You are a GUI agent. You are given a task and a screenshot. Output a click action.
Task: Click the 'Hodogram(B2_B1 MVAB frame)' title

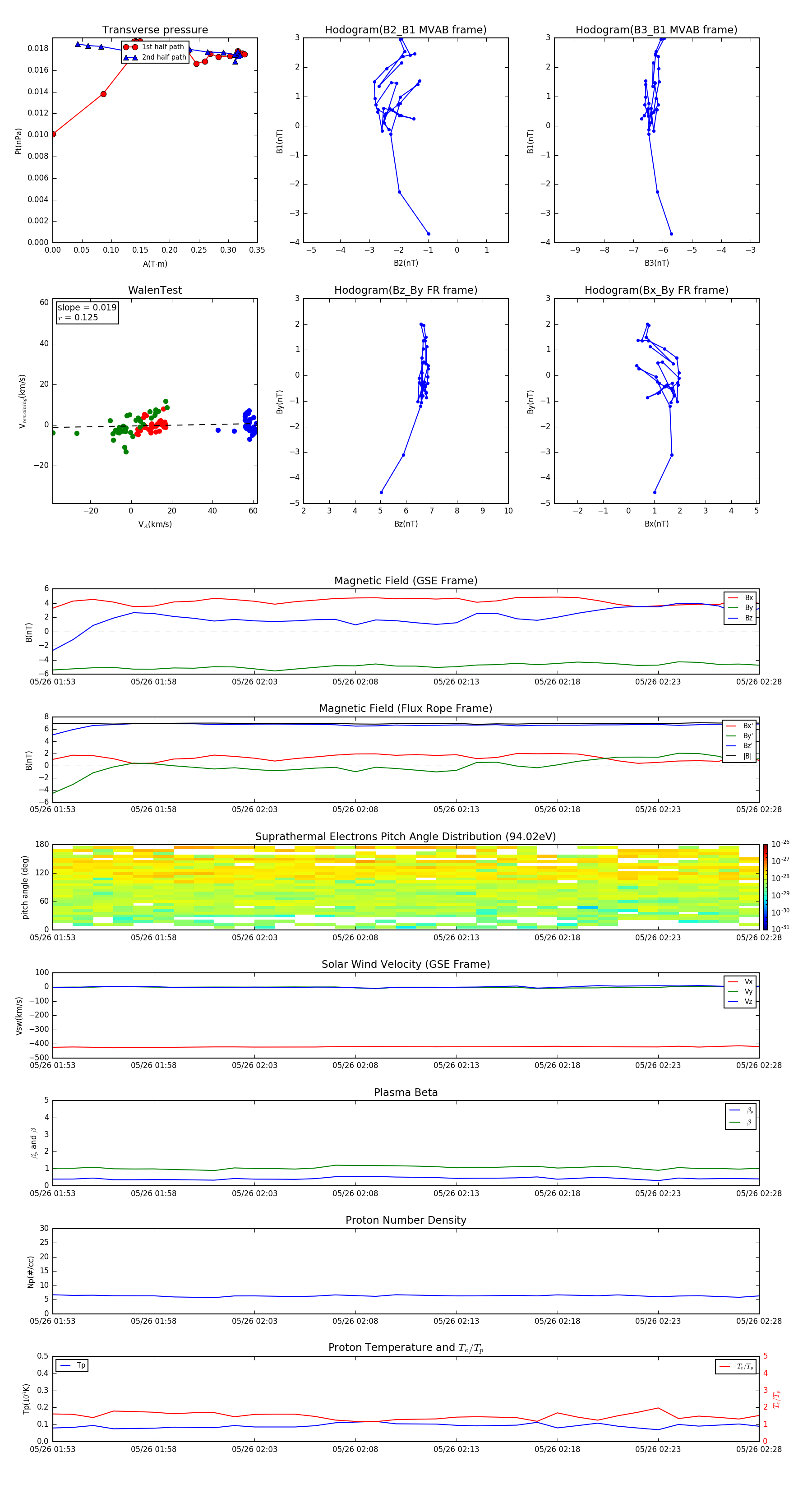406,30
